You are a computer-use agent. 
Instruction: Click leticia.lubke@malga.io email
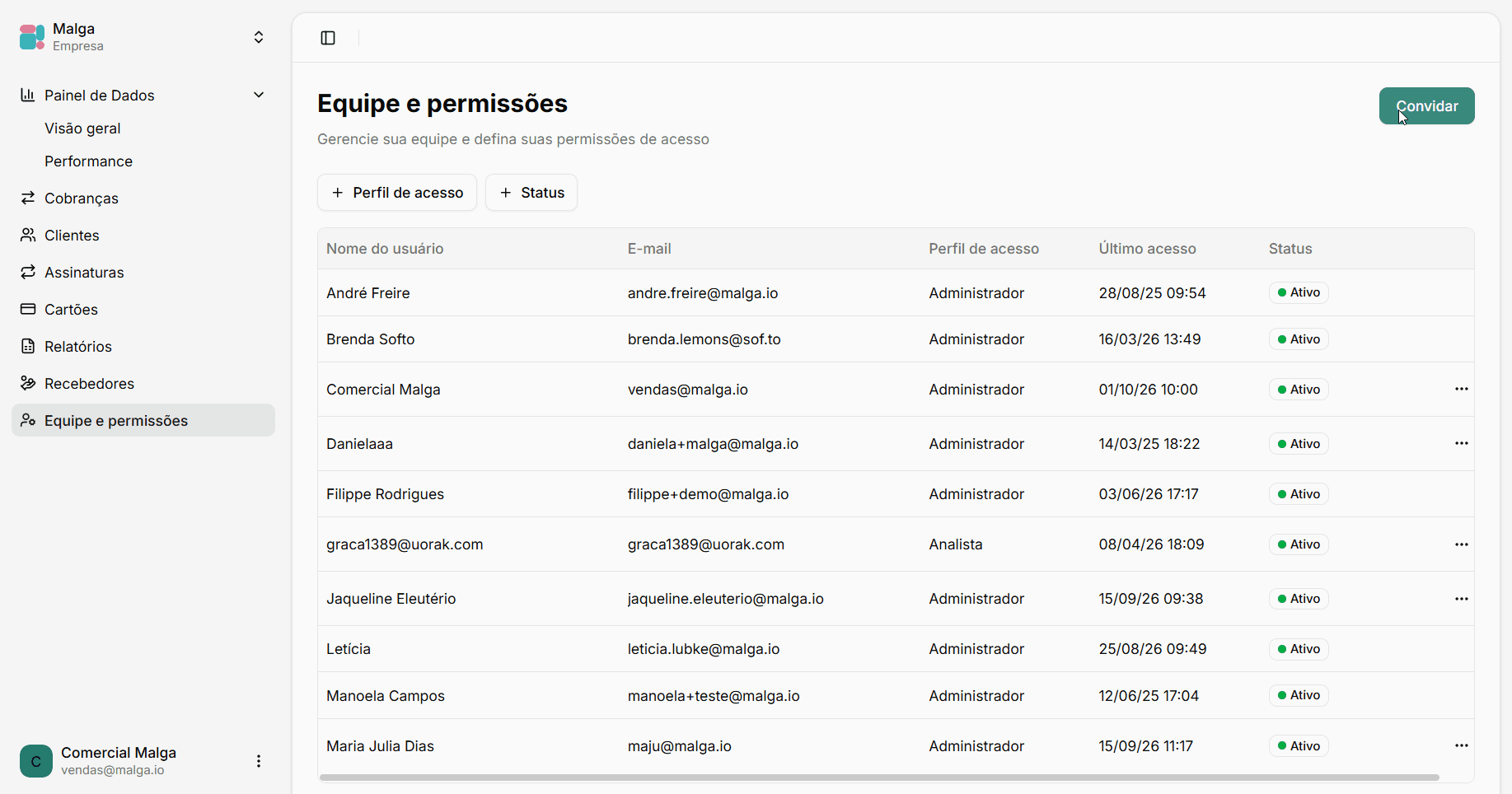704,649
